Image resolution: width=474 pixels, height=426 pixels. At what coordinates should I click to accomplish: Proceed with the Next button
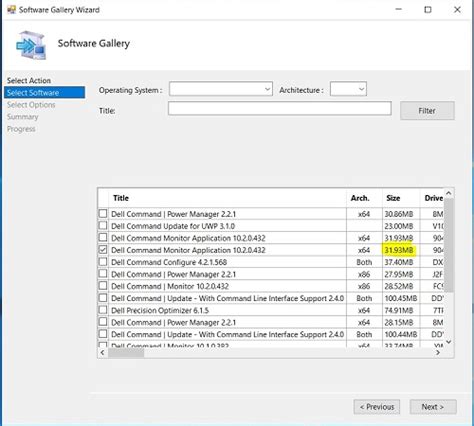coord(433,407)
